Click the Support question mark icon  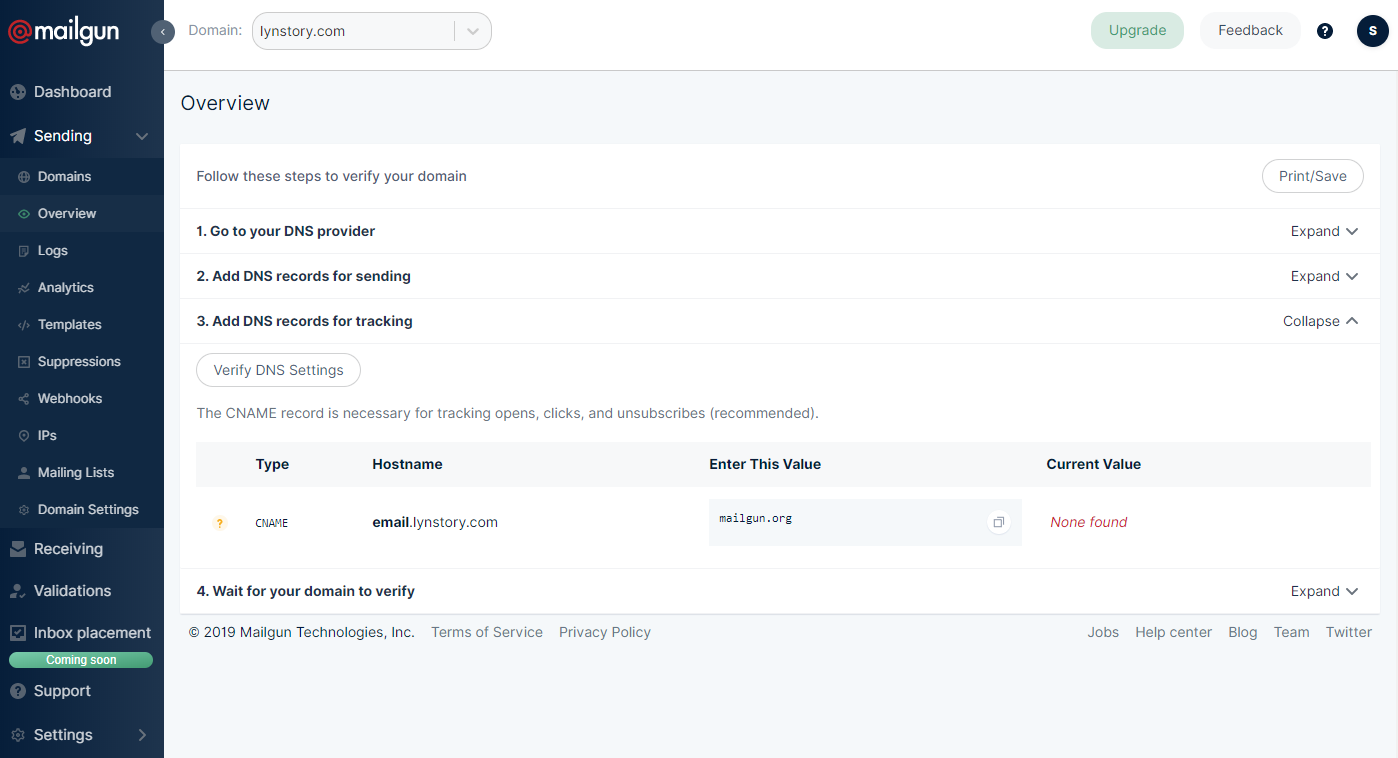point(17,691)
